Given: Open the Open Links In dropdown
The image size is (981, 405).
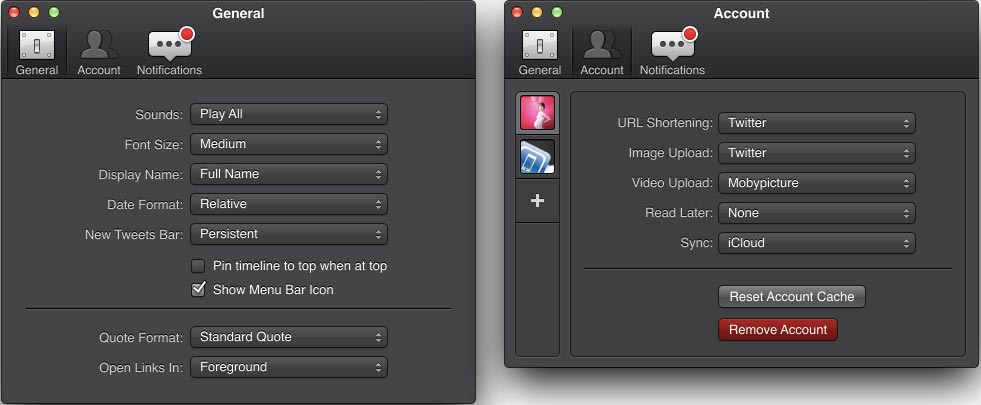Looking at the screenshot, I should (289, 367).
